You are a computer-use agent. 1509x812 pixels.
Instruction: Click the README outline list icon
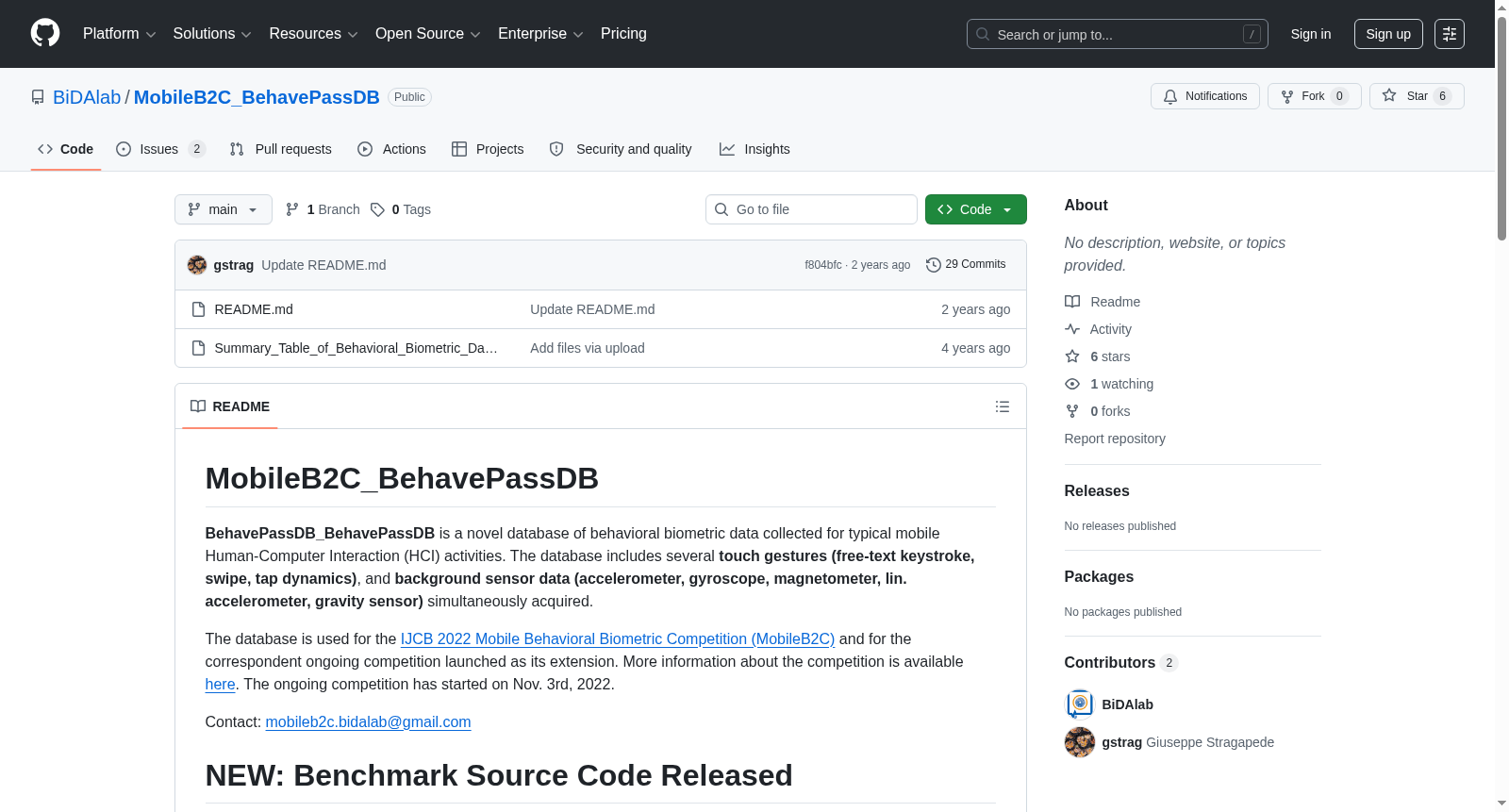(1003, 406)
